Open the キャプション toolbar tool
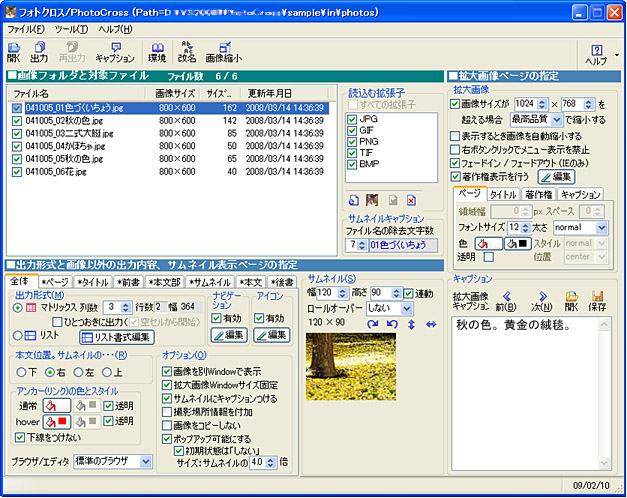Image resolution: width=627 pixels, height=498 pixels. [x=115, y=52]
